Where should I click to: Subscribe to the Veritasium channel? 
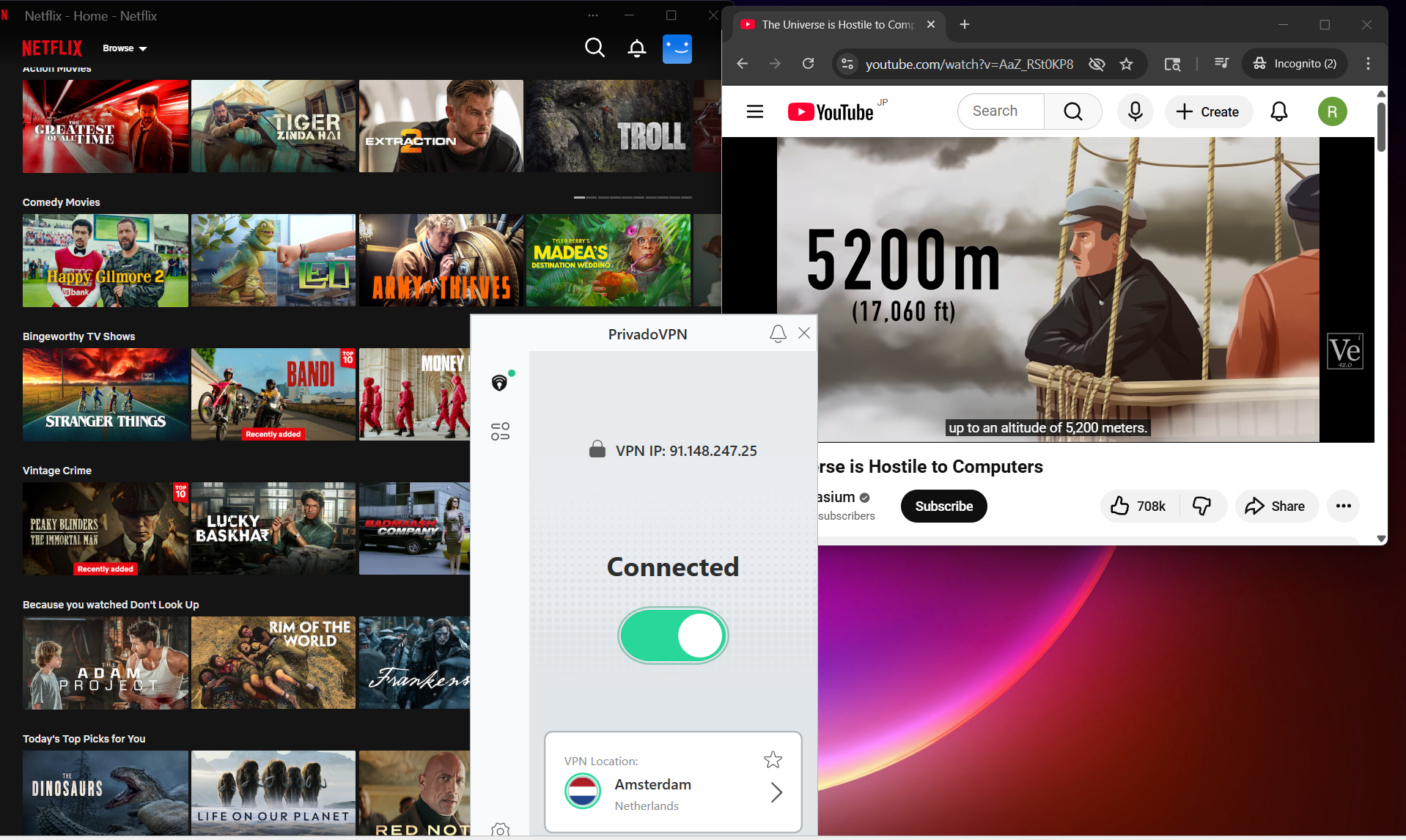coord(943,506)
